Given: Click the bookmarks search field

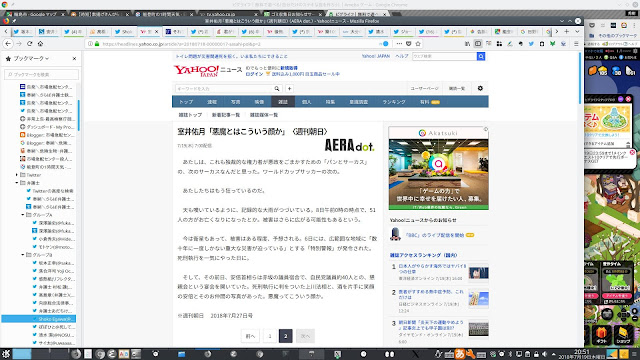Looking at the screenshot, I should (41, 74).
